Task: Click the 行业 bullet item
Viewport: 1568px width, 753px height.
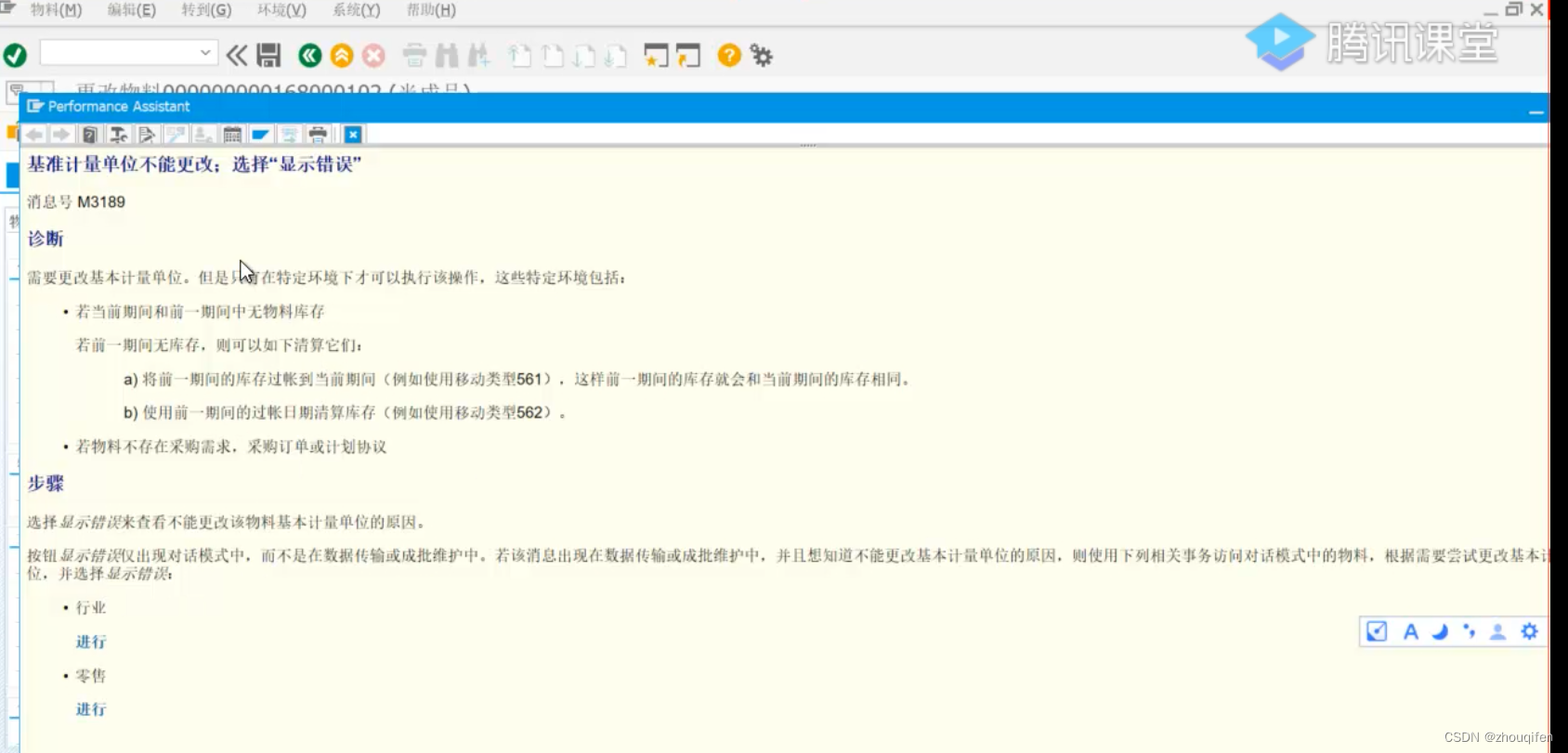Action: (91, 607)
